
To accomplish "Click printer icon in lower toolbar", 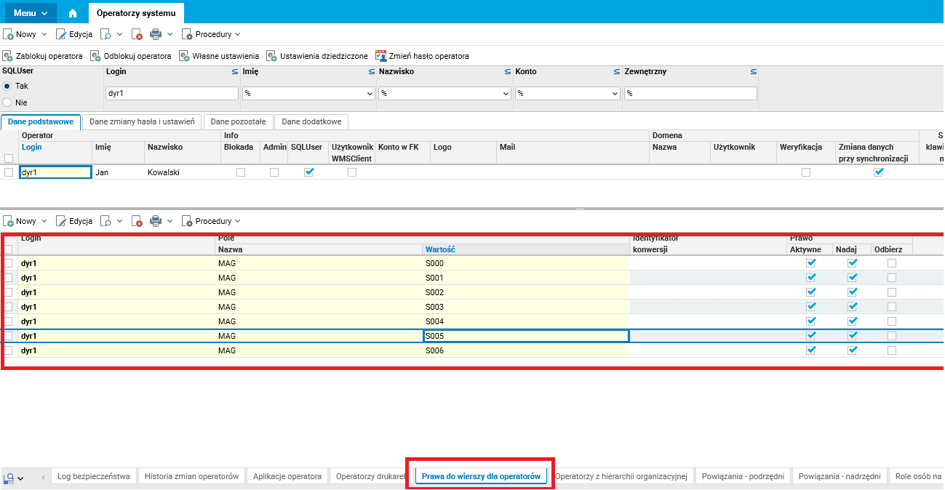I will pyautogui.click(x=155, y=221).
